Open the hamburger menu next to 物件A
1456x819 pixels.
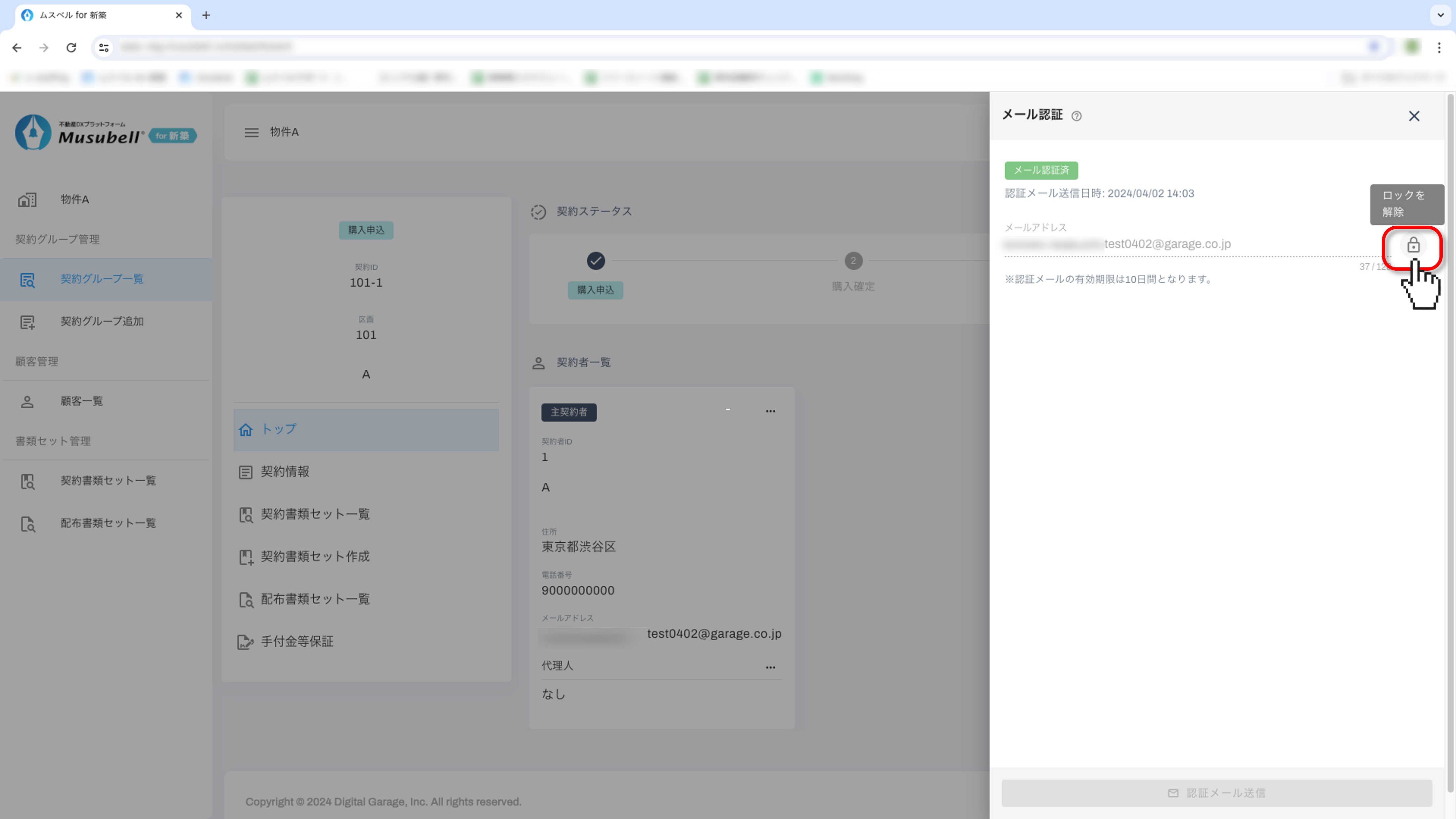click(x=251, y=132)
